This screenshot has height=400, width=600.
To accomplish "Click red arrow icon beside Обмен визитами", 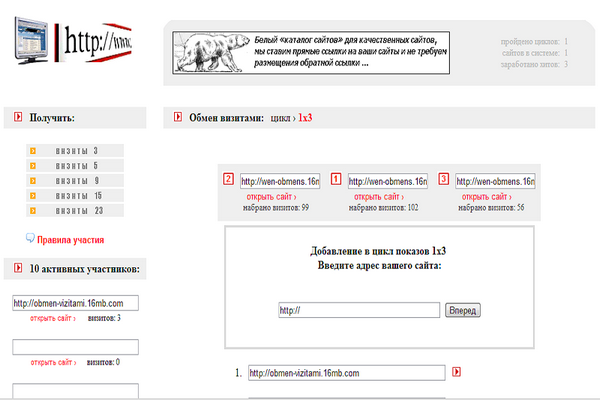I will pos(178,117).
